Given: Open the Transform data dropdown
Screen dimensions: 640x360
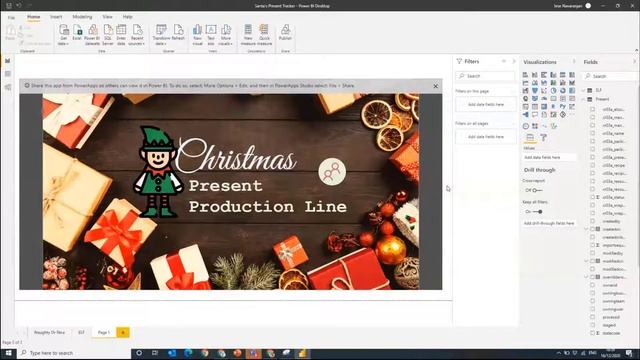Looking at the screenshot, I should pos(161,35).
